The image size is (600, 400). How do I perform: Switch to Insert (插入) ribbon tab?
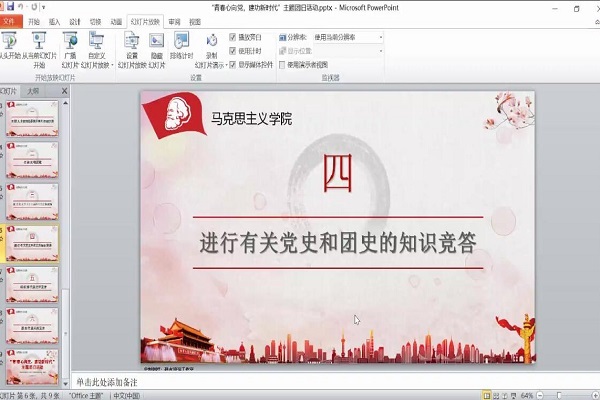pos(54,22)
